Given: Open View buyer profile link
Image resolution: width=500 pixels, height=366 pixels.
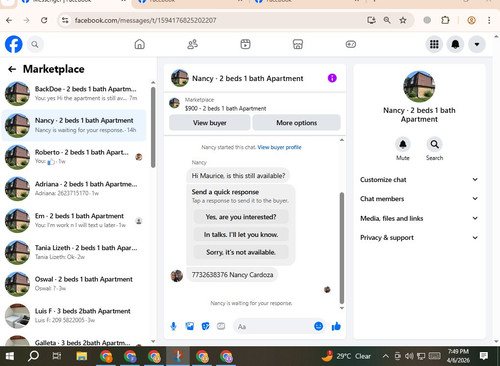Looking at the screenshot, I should (x=279, y=147).
